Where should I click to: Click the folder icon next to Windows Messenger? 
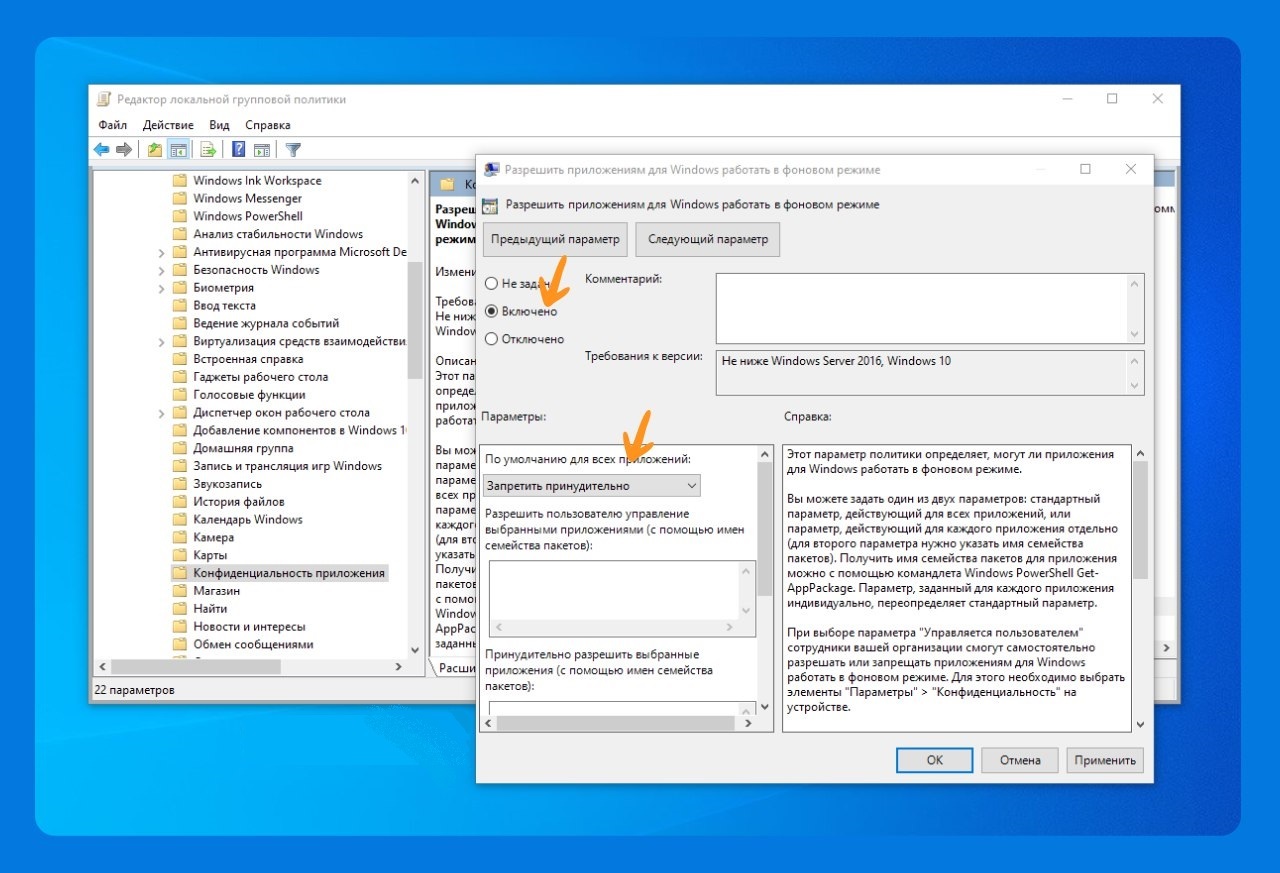[180, 198]
